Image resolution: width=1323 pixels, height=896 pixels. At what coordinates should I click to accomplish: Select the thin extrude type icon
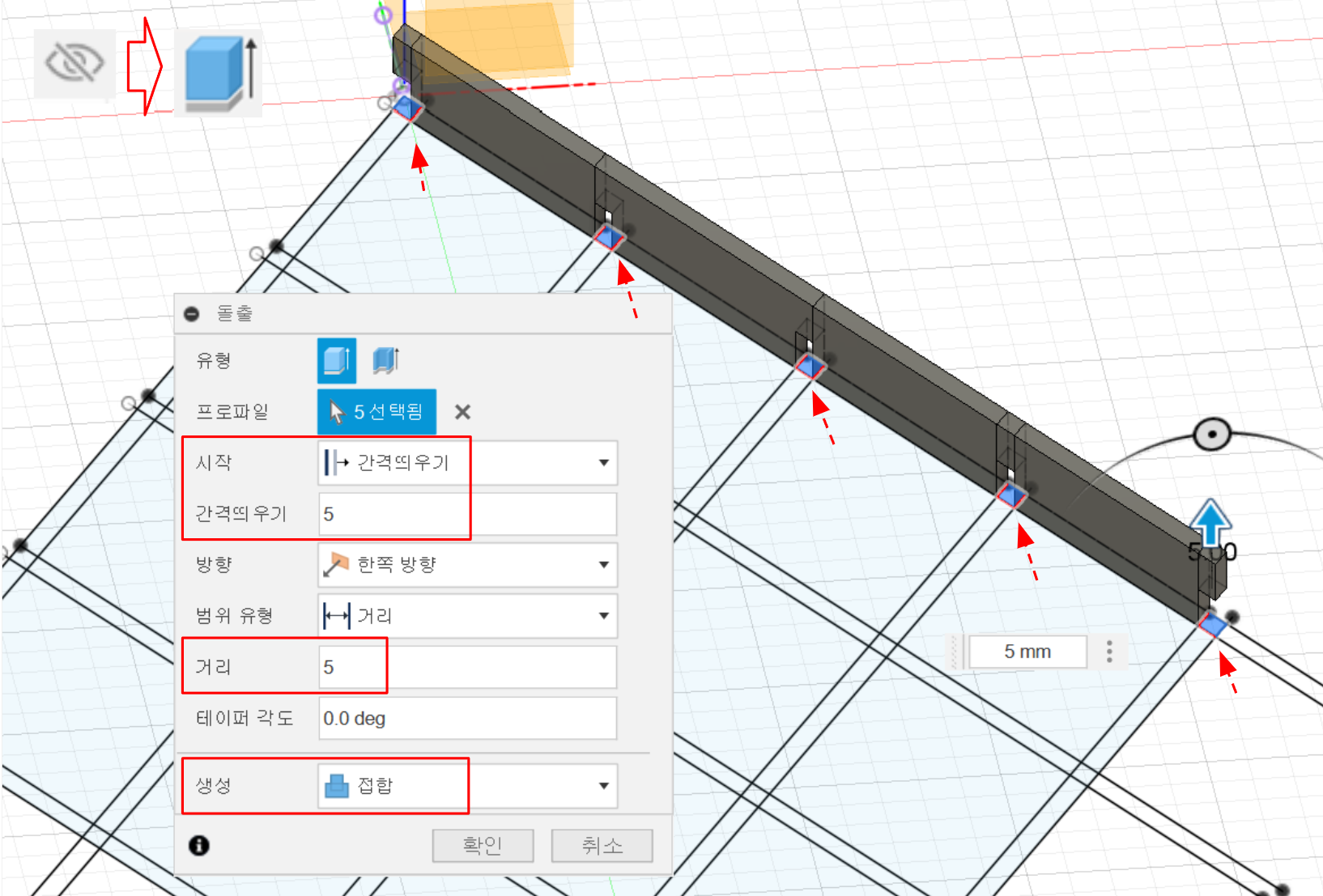[x=385, y=360]
